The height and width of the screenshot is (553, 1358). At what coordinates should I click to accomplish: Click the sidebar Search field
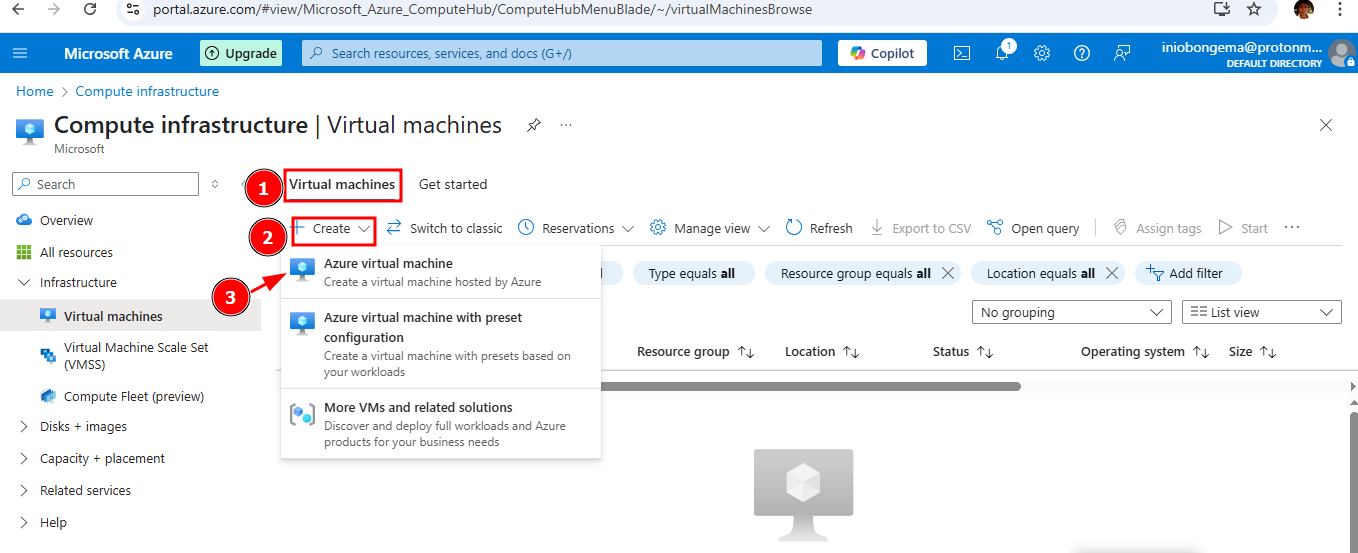pos(105,184)
